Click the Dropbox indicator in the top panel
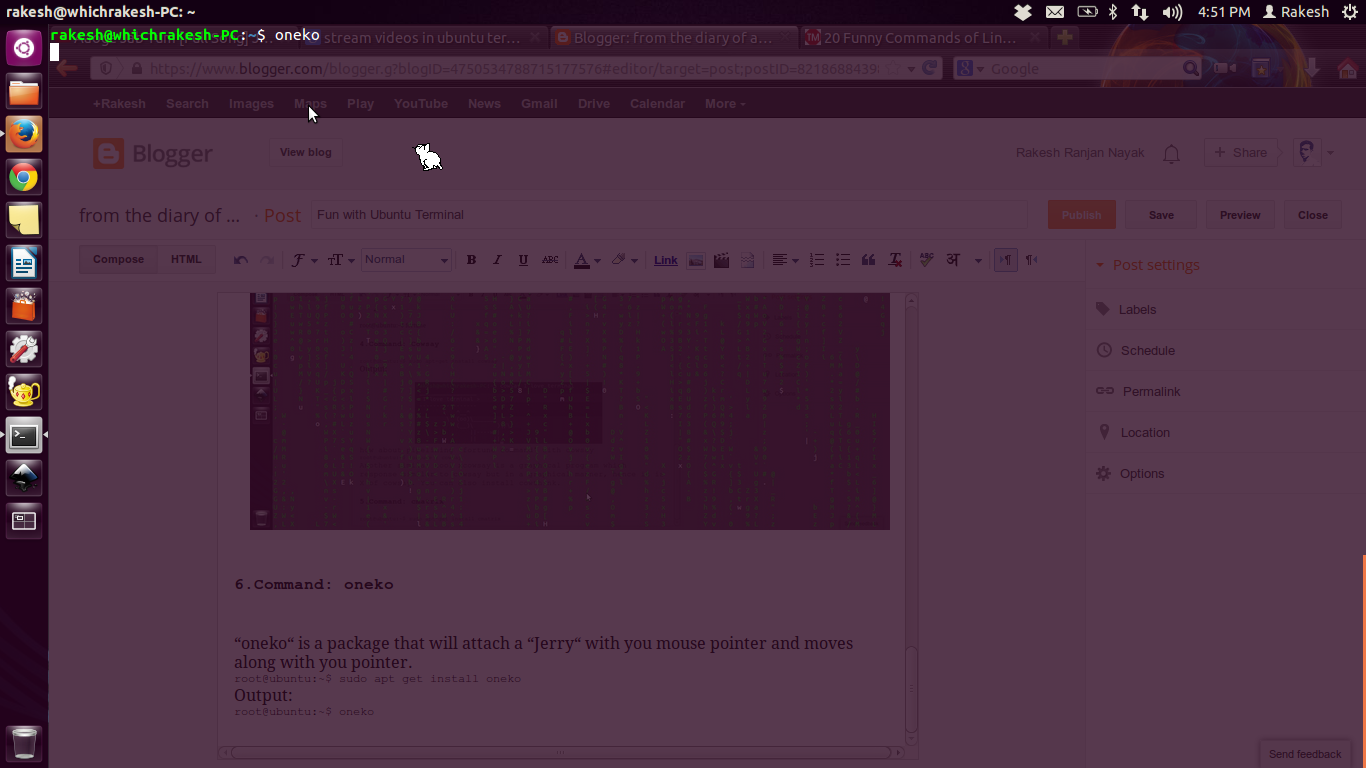Viewport: 1366px width, 768px height. click(1022, 12)
